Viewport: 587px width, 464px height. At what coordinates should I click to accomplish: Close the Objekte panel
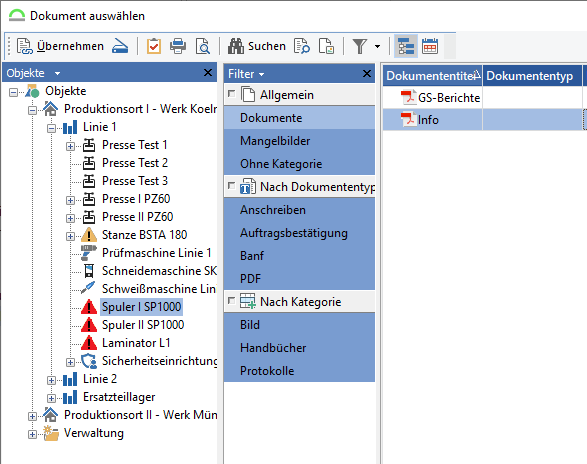(x=208, y=72)
